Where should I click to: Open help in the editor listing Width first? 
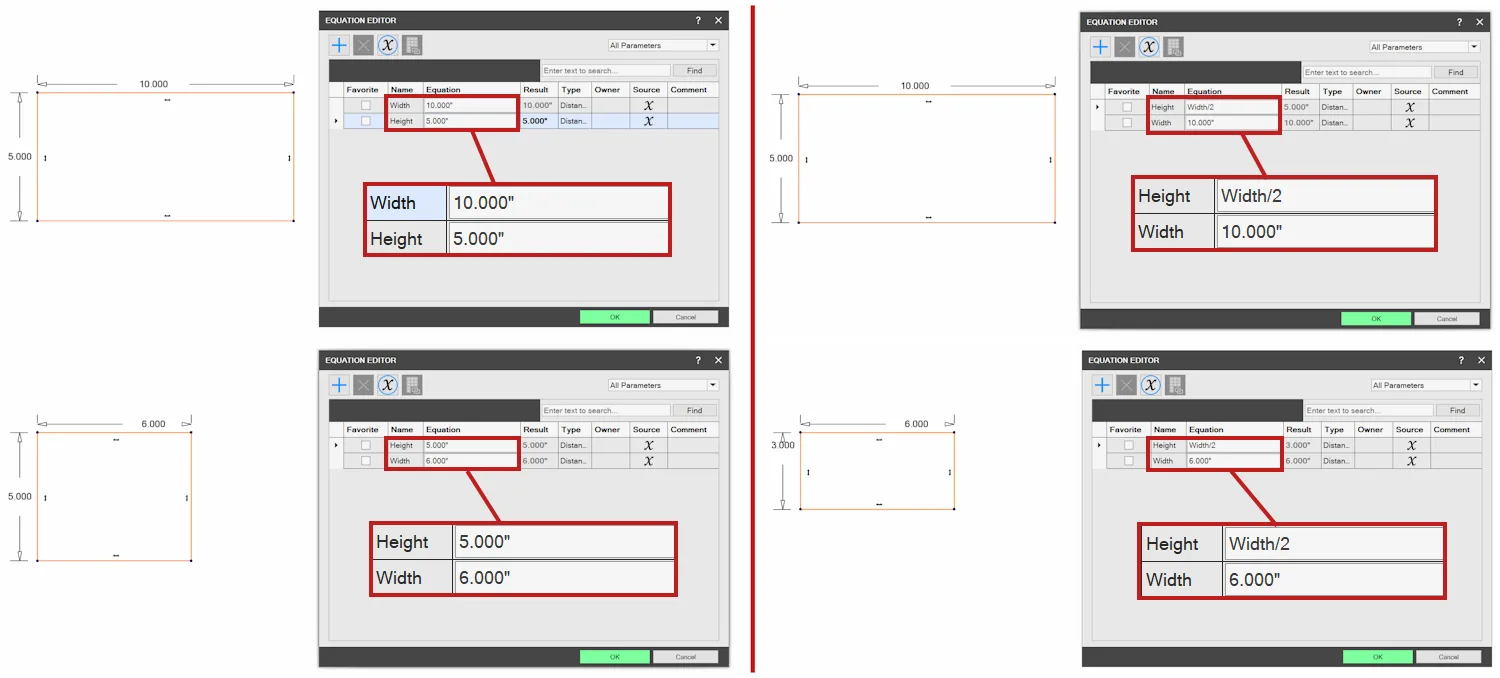698,20
